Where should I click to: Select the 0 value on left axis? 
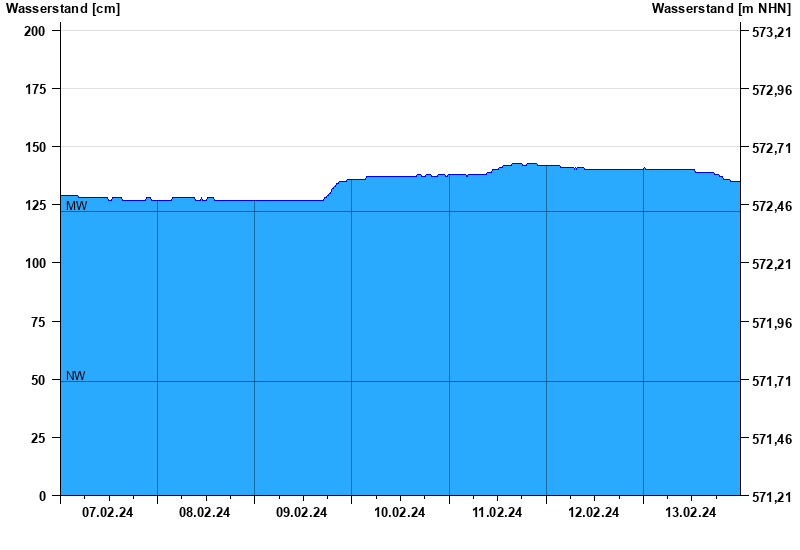[42, 496]
